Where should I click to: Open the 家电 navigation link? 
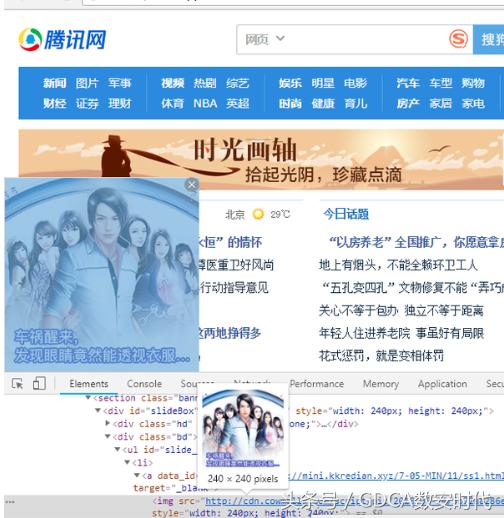point(473,104)
